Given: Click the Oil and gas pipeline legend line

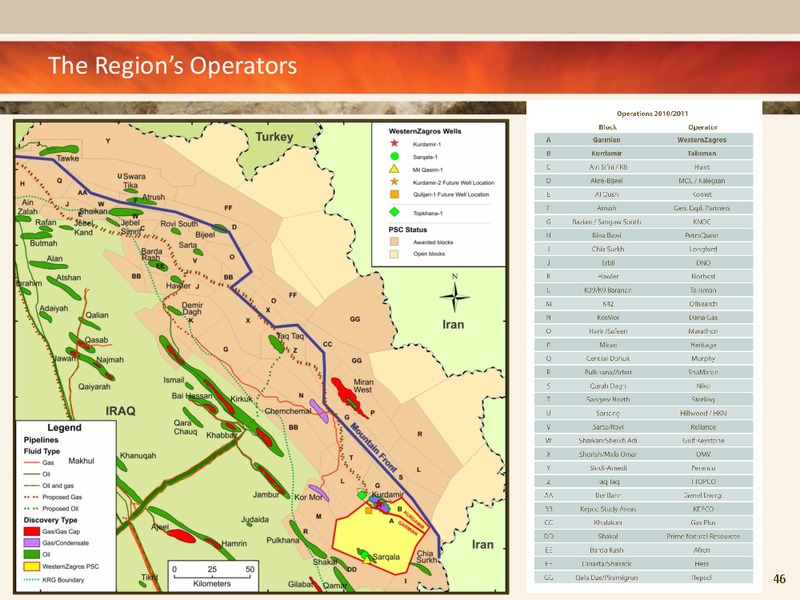Looking at the screenshot, I should click(x=31, y=485).
